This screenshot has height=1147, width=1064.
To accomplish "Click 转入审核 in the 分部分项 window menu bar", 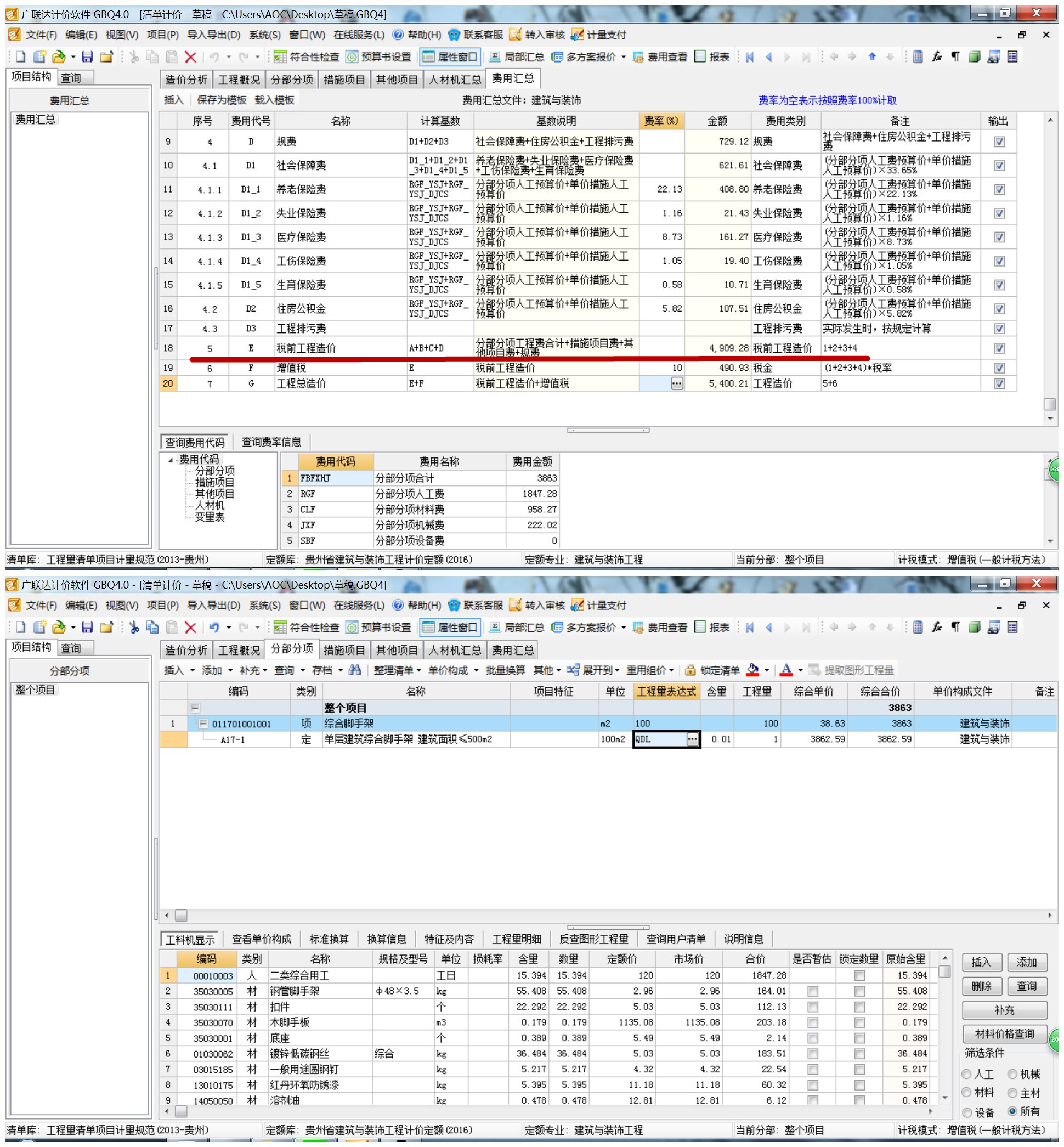I will coord(537,605).
